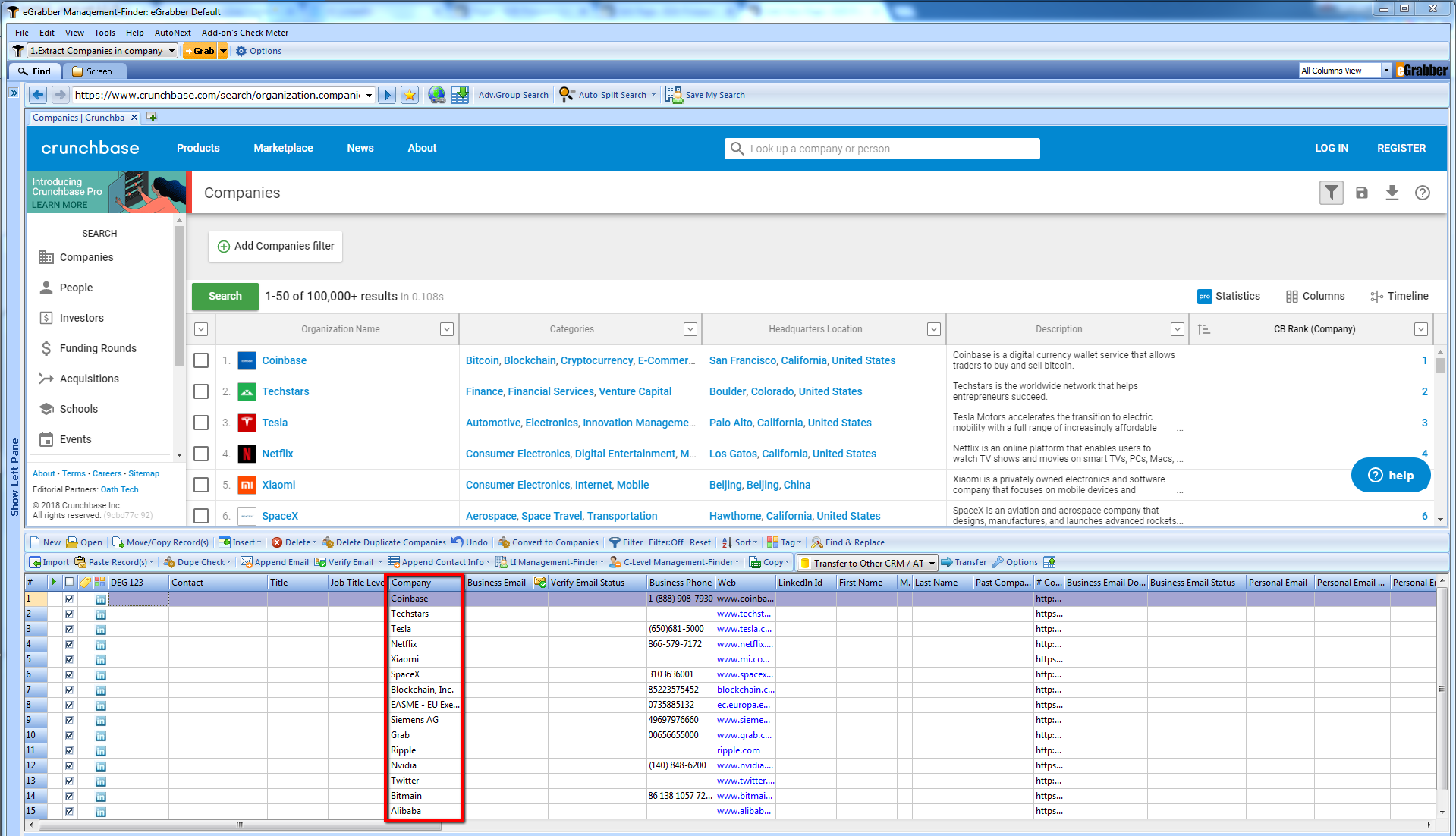Click grid horizontal scrollbar thumb

(x=240, y=825)
